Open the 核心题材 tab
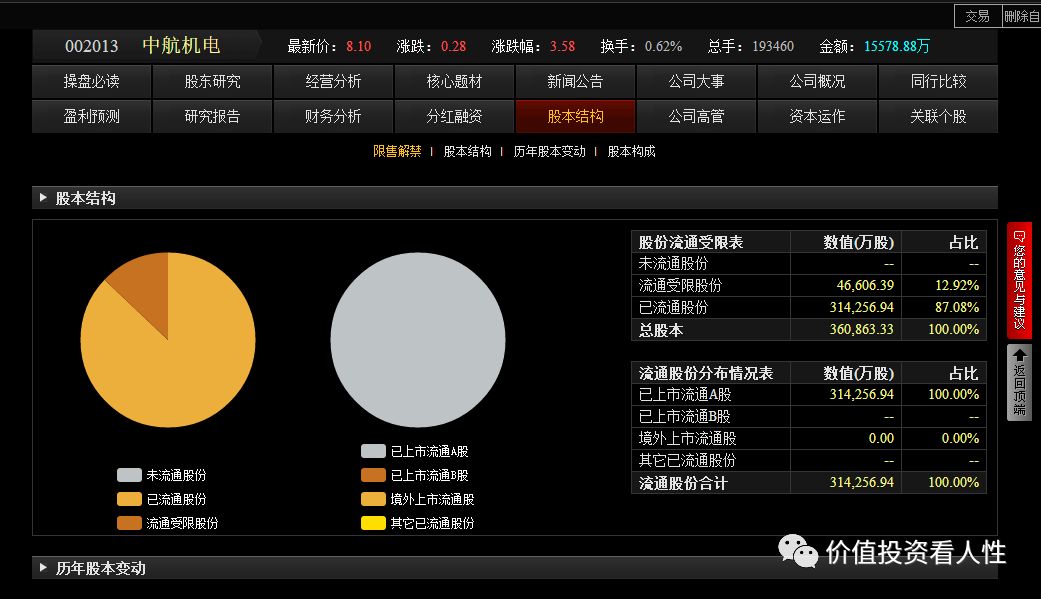This screenshot has width=1041, height=599. 454,81
